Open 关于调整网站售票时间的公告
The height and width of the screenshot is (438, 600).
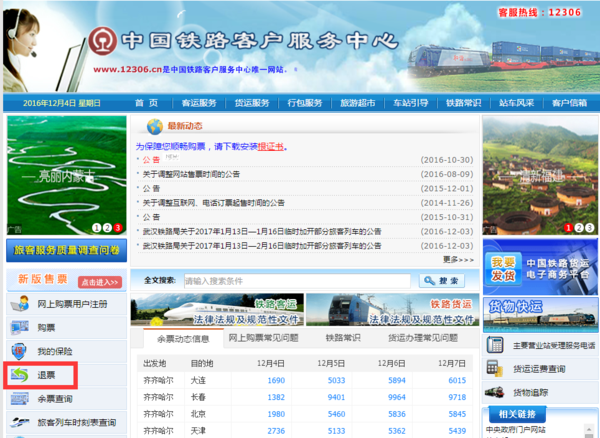coord(191,174)
